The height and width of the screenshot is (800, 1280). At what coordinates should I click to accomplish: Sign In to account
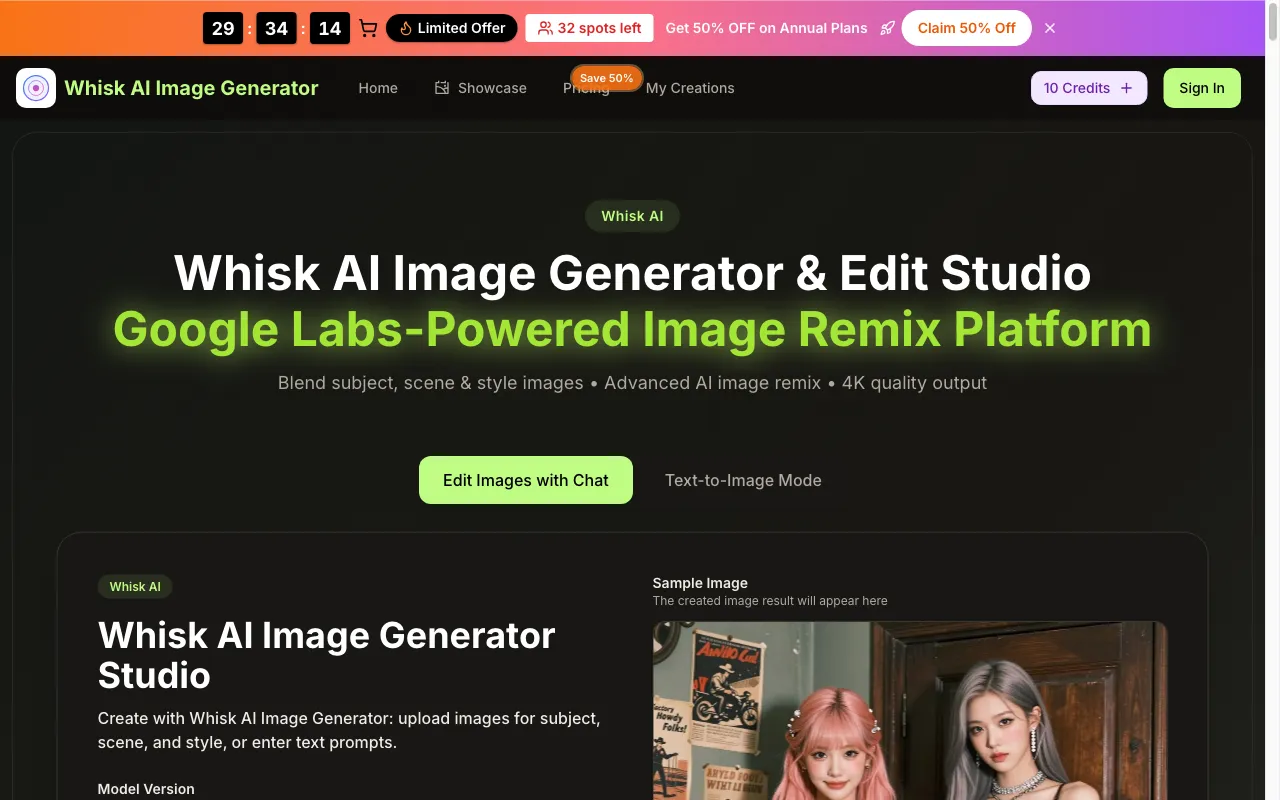click(x=1202, y=88)
